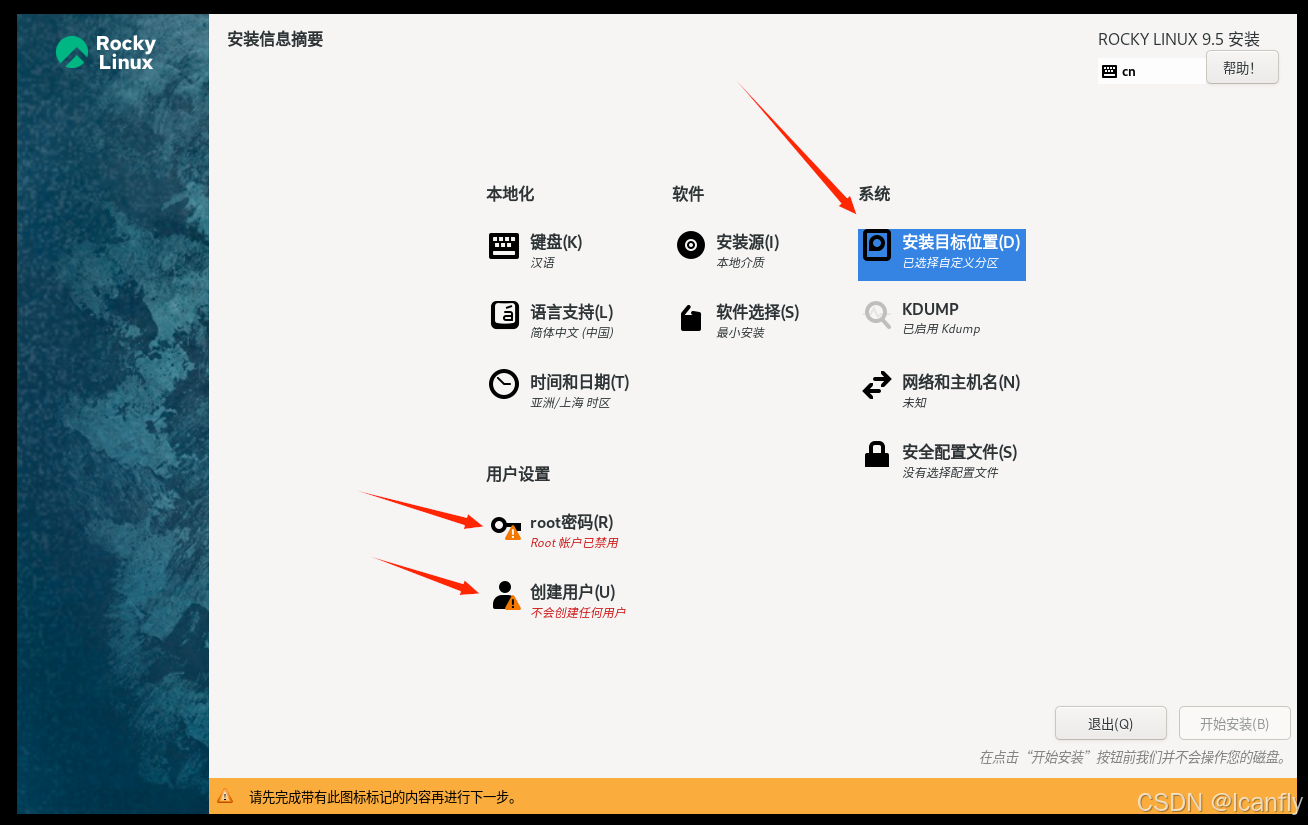1308x825 pixels.
Task: Click the person icon for 创建用户(U)
Action: (x=505, y=595)
